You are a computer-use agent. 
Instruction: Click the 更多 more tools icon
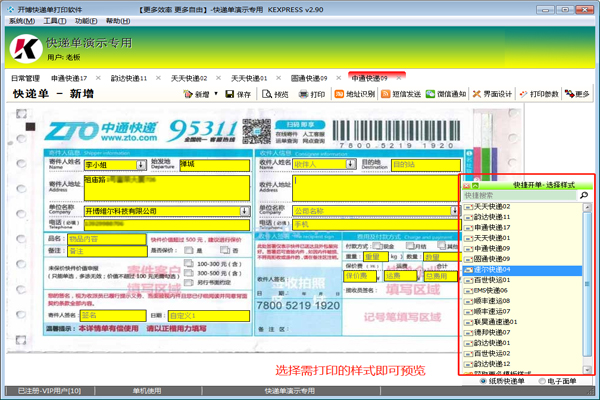569,93
